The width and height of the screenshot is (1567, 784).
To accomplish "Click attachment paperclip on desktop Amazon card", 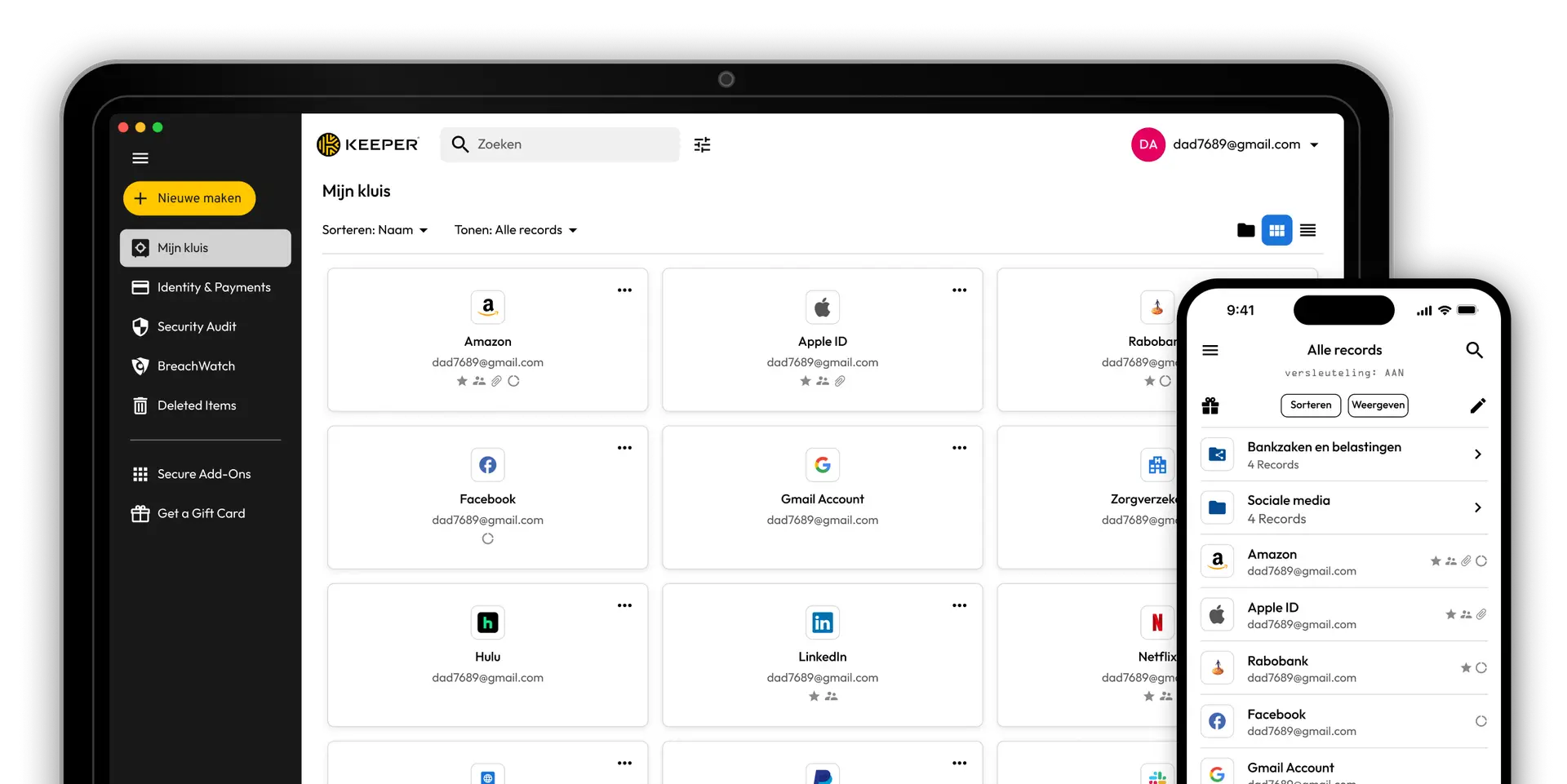I will coord(496,381).
